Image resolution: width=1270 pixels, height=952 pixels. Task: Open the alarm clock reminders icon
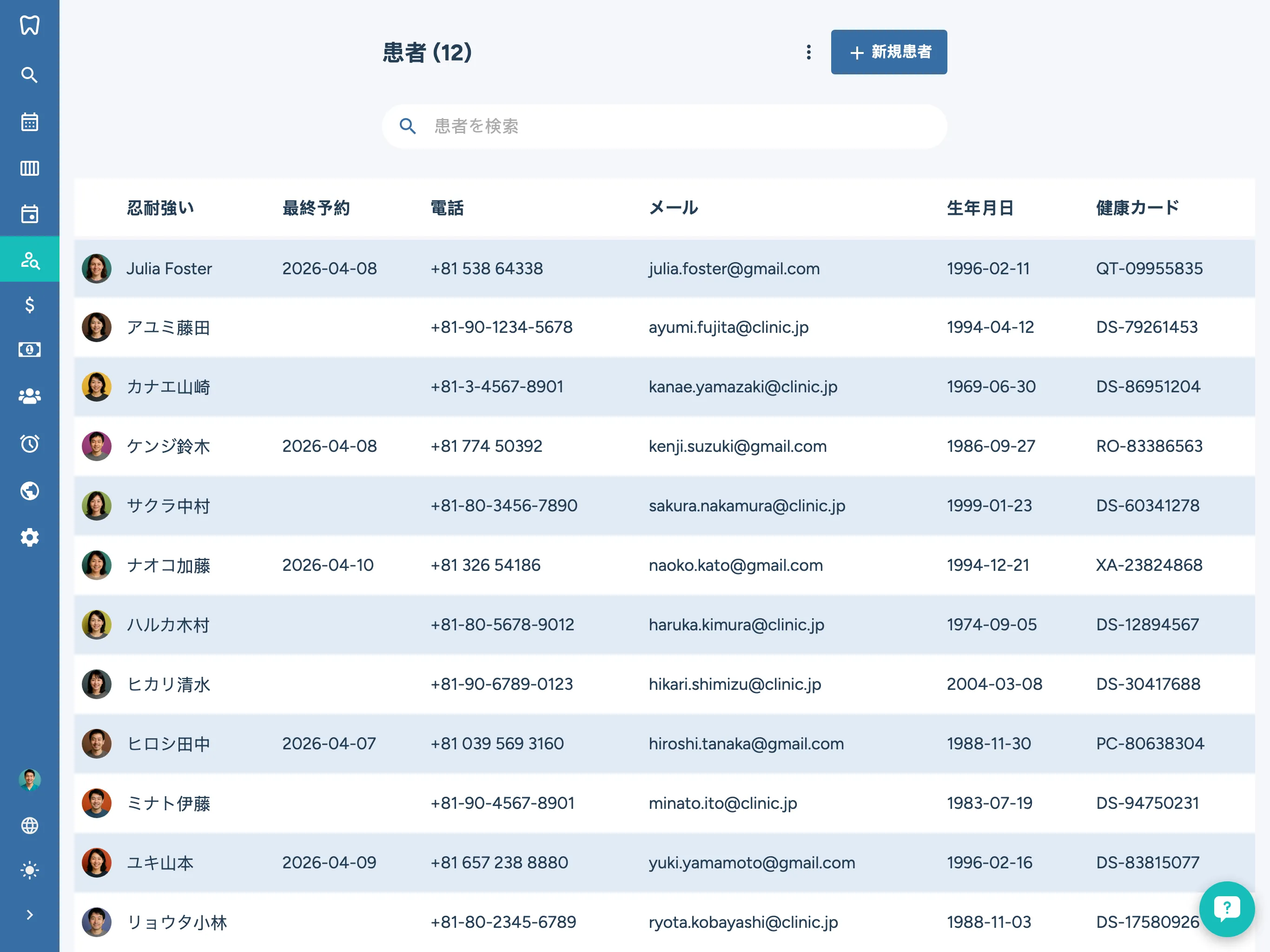click(x=29, y=443)
